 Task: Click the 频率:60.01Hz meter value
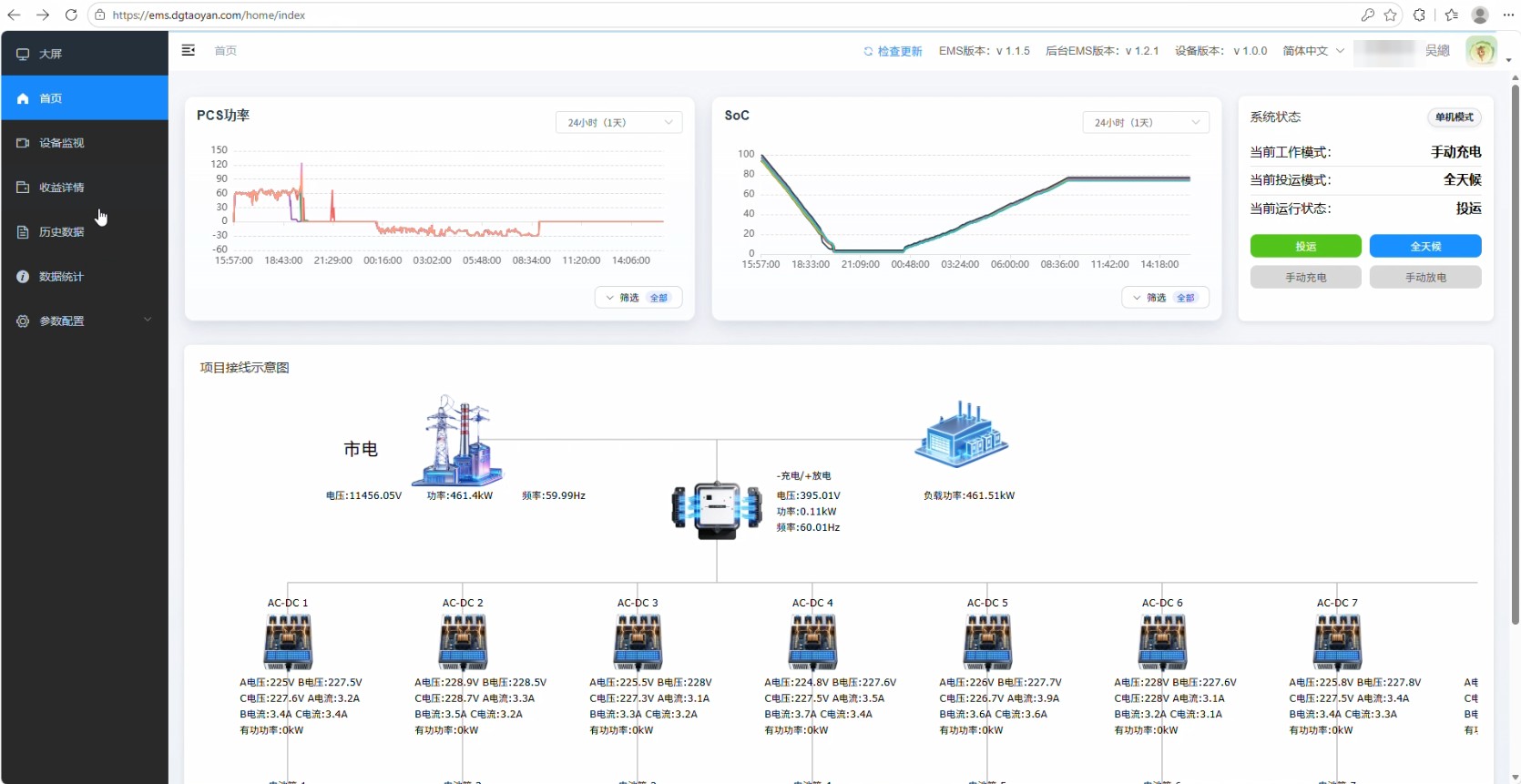(x=808, y=527)
